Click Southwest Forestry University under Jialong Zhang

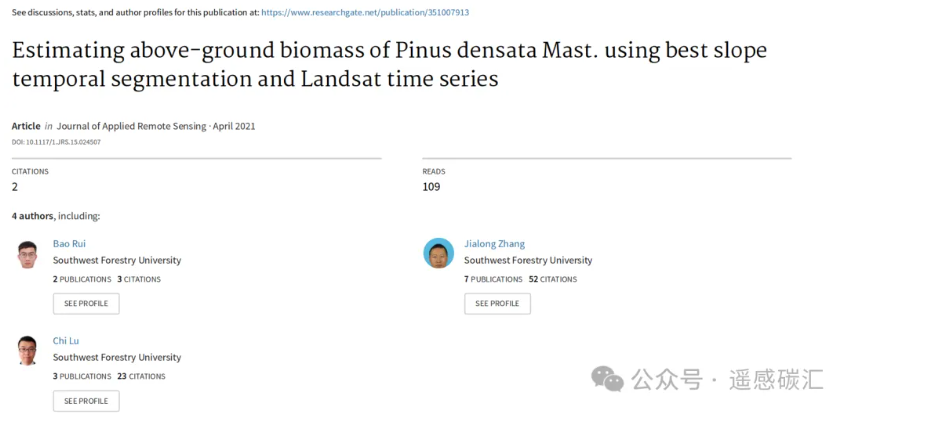click(x=528, y=261)
